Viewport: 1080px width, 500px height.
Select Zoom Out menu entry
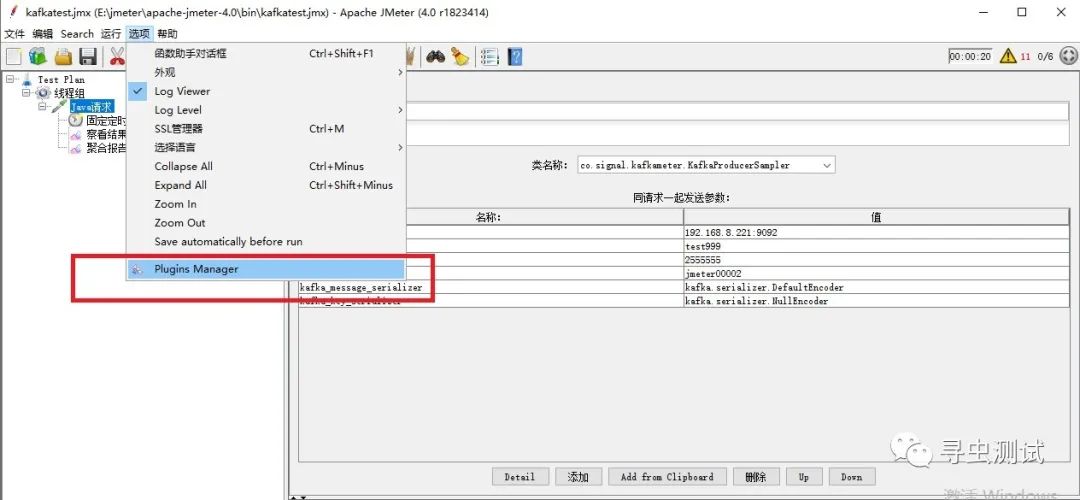(x=266, y=222)
